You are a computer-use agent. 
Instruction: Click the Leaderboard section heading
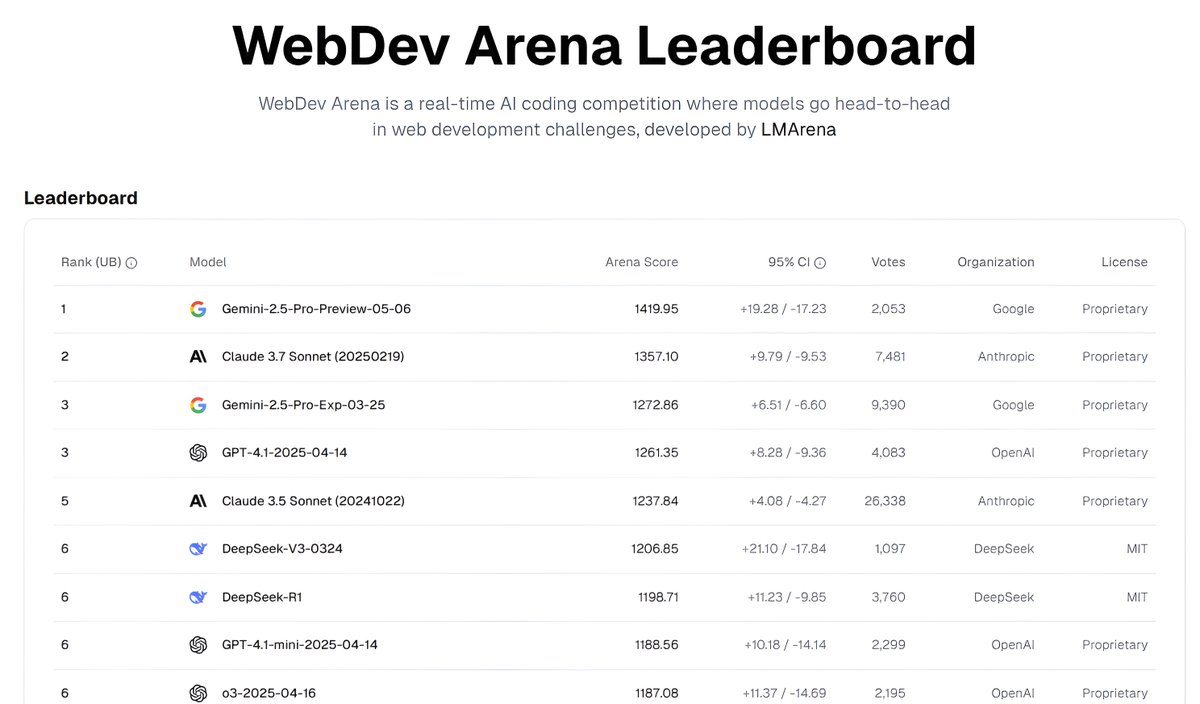click(81, 198)
